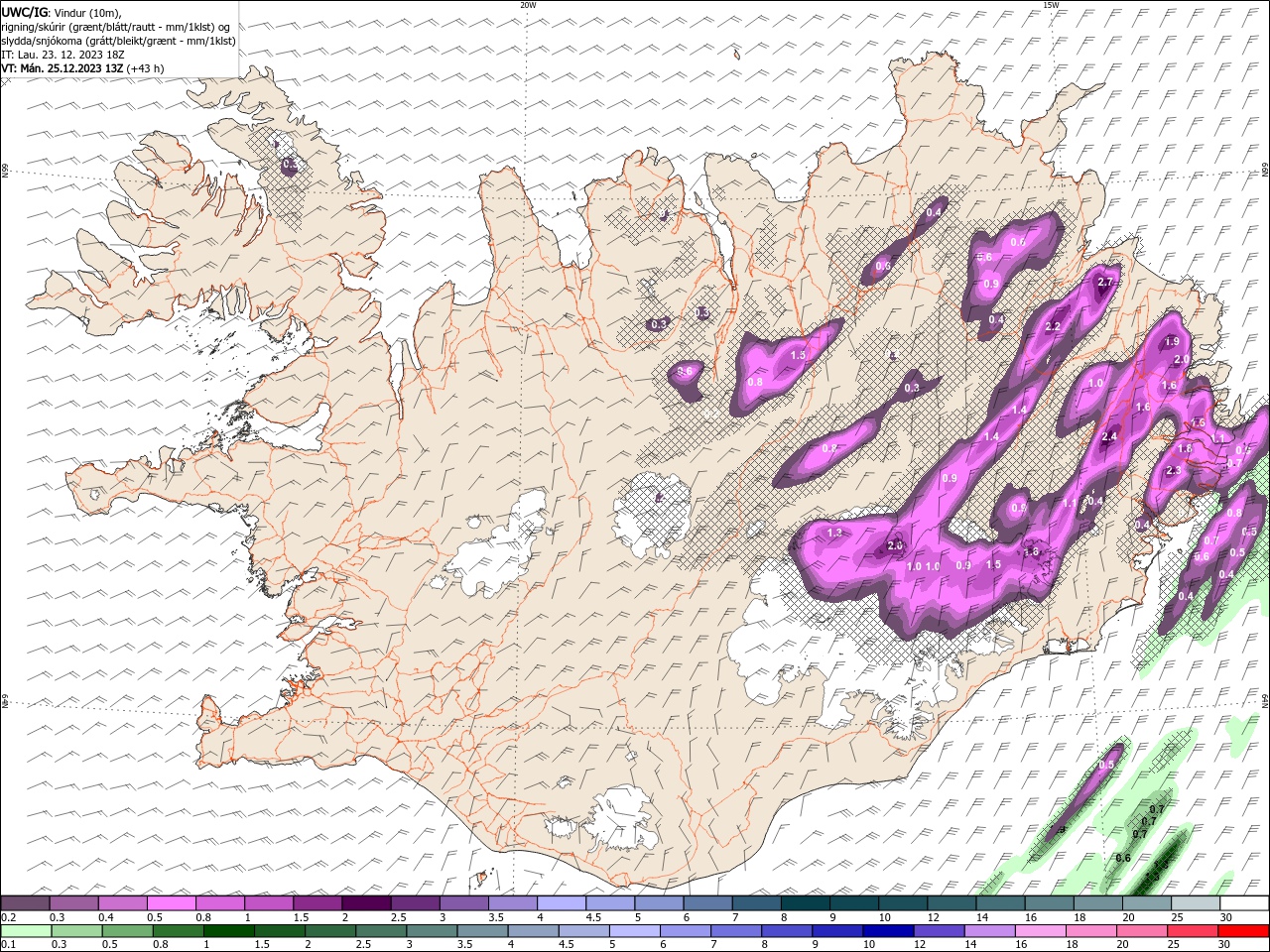Select the 2.7 snowfall value label
Image resolution: width=1270 pixels, height=952 pixels.
[1106, 283]
